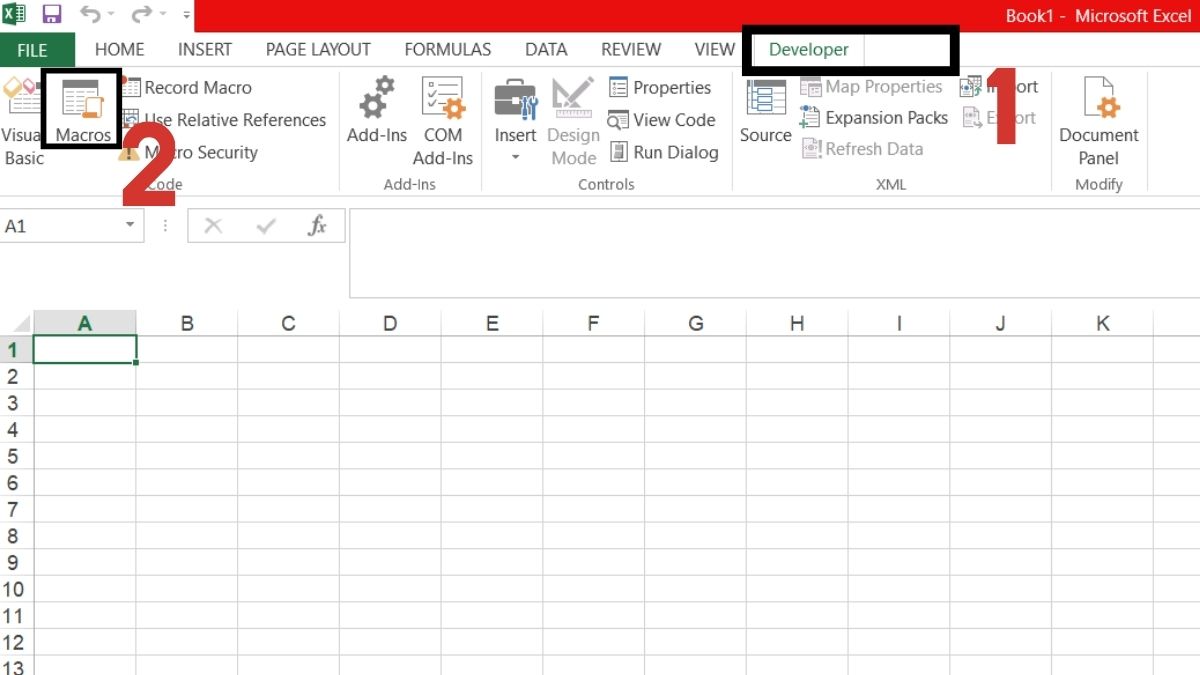Save the workbook from Quick Access
This screenshot has height=675, width=1200.
51,15
